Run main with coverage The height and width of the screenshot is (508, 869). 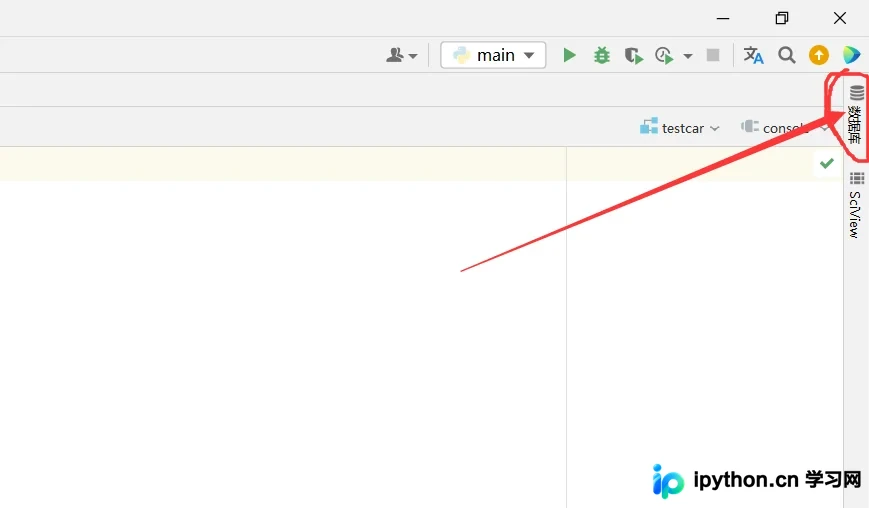click(x=633, y=55)
